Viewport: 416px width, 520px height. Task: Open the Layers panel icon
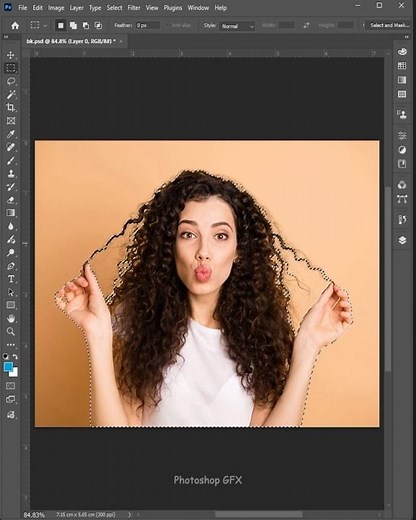coord(402,240)
